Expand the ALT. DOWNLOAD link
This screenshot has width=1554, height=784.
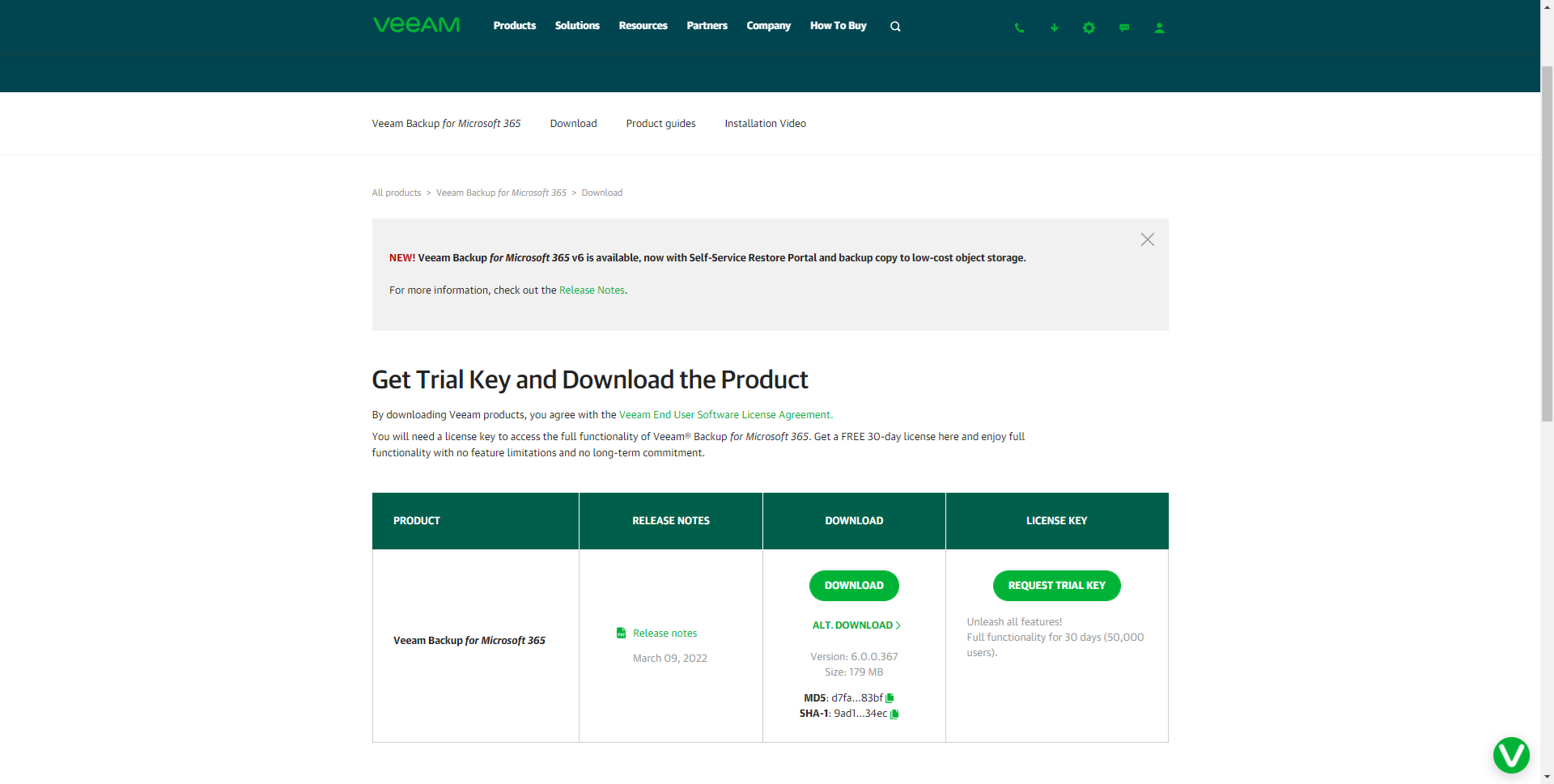click(x=856, y=625)
